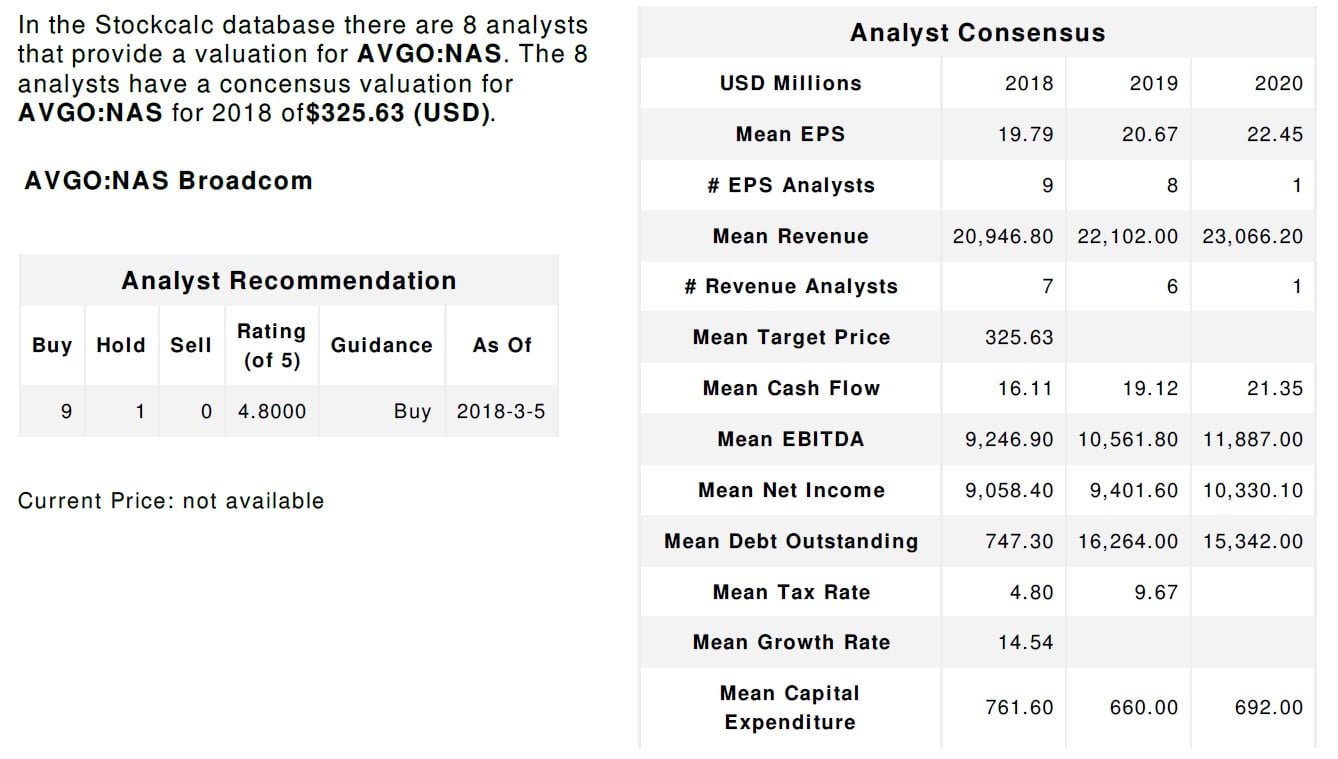Click the Analyst Consensus table heading
This screenshot has height=759, width=1338.
[977, 33]
